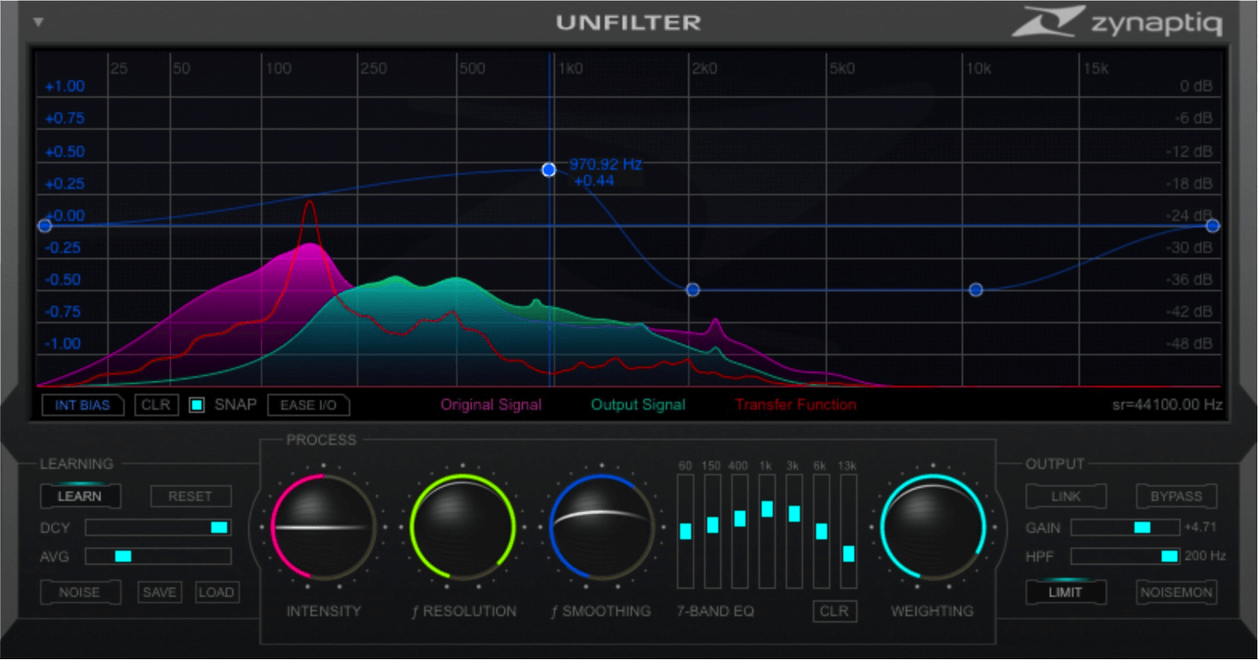Screen dimensions: 1258x660
Task: Enable the INT BIAS mode button
Action: click(81, 405)
